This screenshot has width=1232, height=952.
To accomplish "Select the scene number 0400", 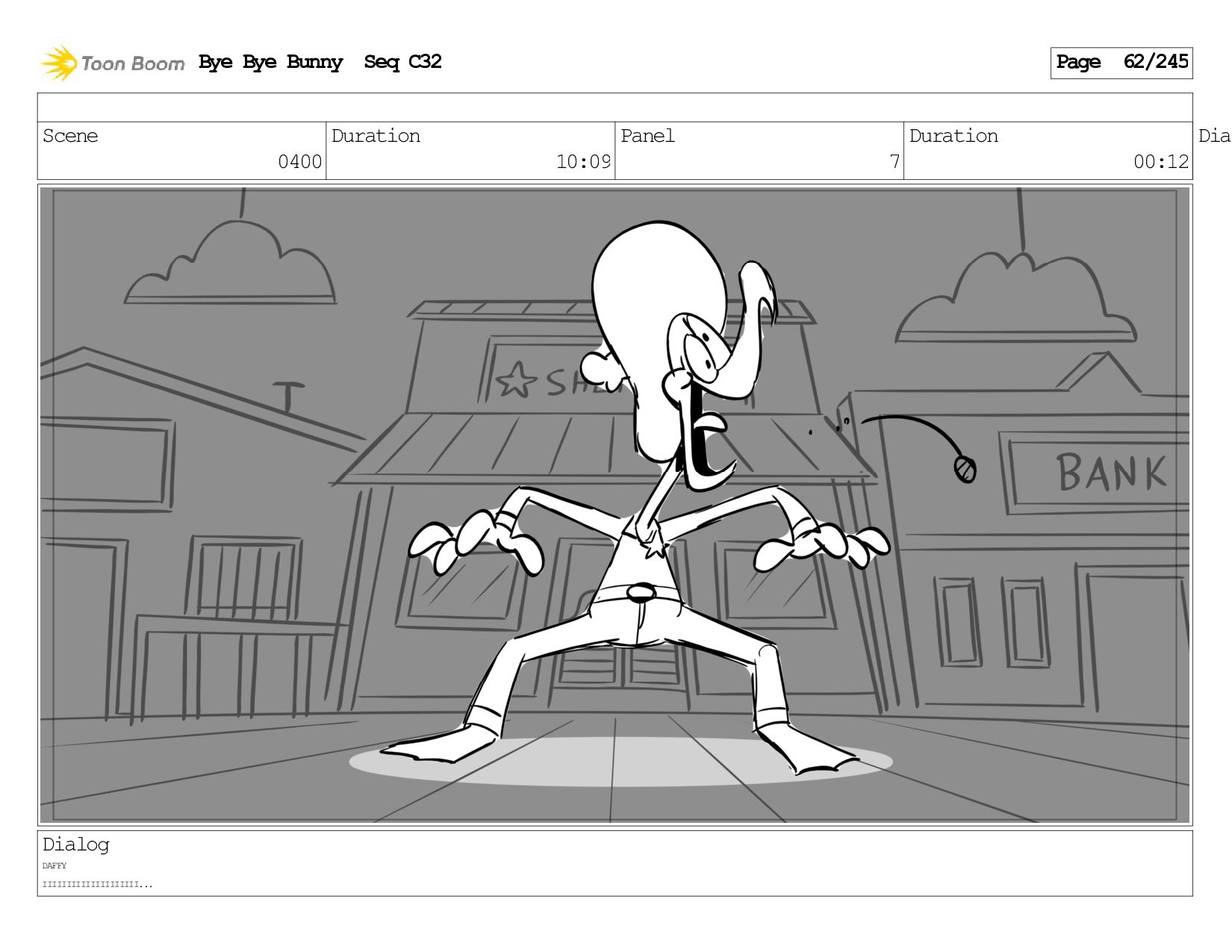I will [x=299, y=162].
